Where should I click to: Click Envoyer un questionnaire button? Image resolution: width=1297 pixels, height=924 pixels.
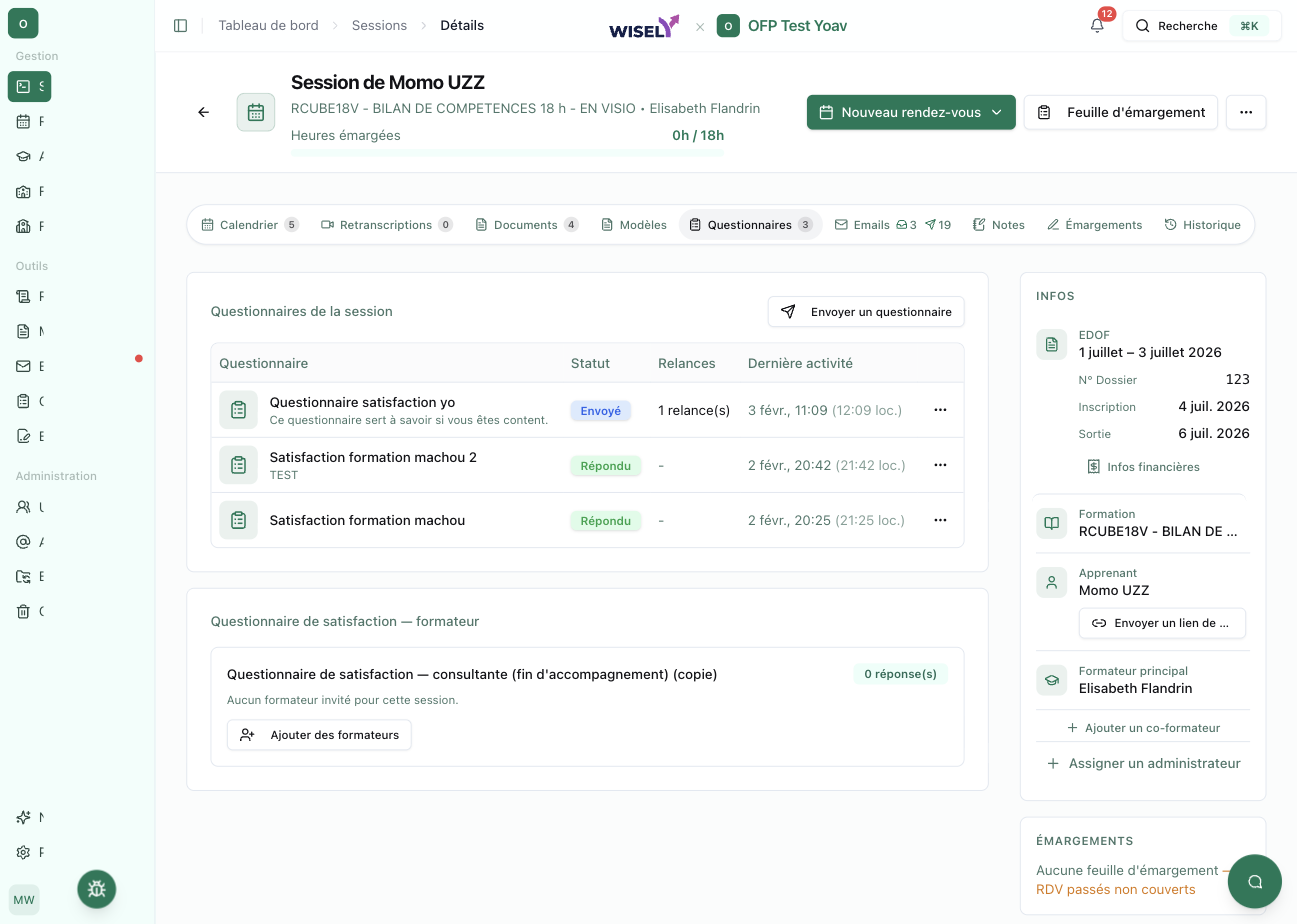(866, 312)
